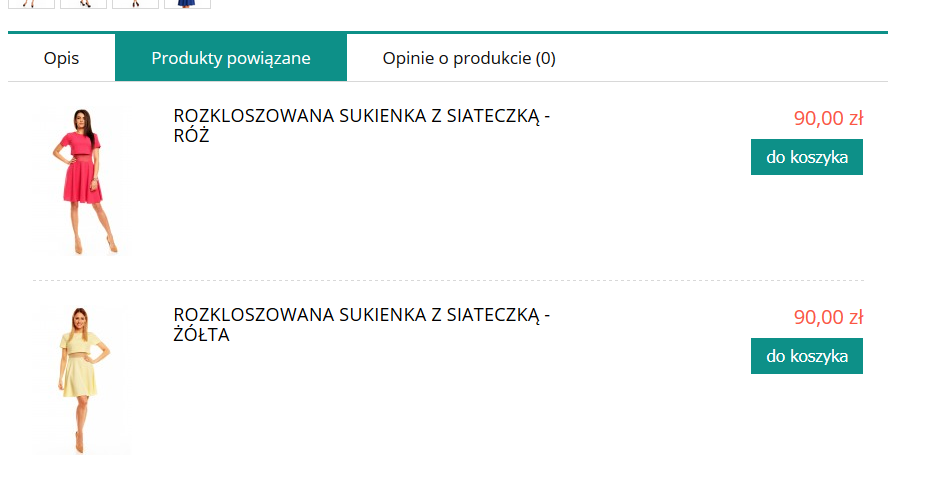
Task: Open the pink dress product image
Action: click(x=83, y=181)
